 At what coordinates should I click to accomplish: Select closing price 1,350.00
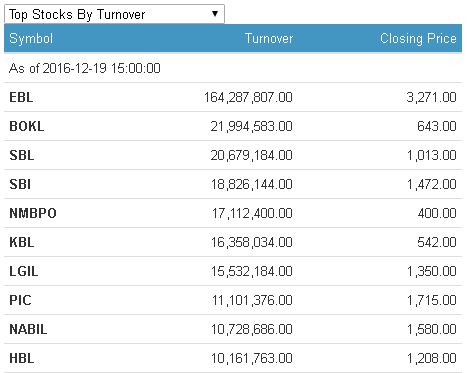click(x=432, y=271)
